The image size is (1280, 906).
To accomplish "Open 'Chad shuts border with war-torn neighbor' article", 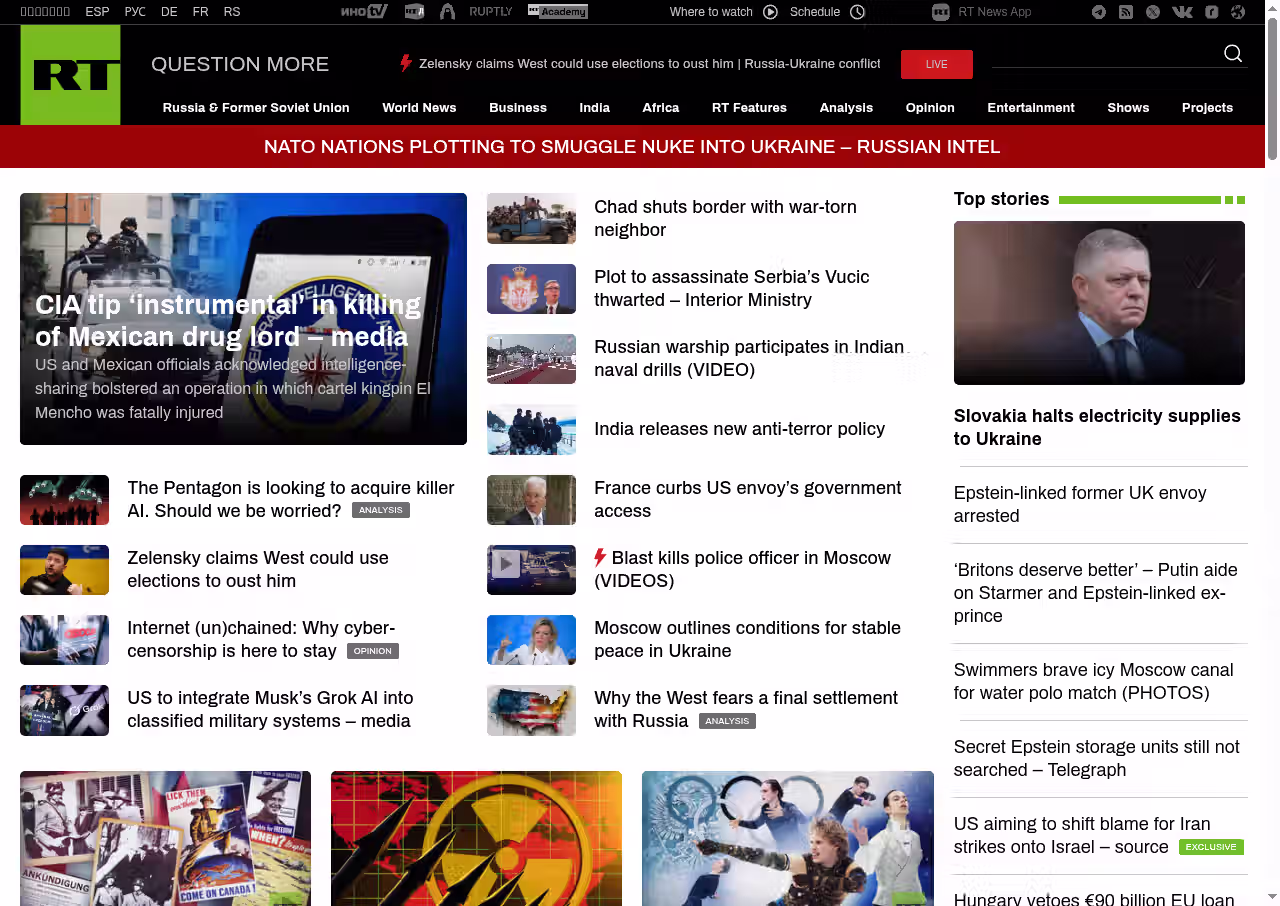I will 725,218.
